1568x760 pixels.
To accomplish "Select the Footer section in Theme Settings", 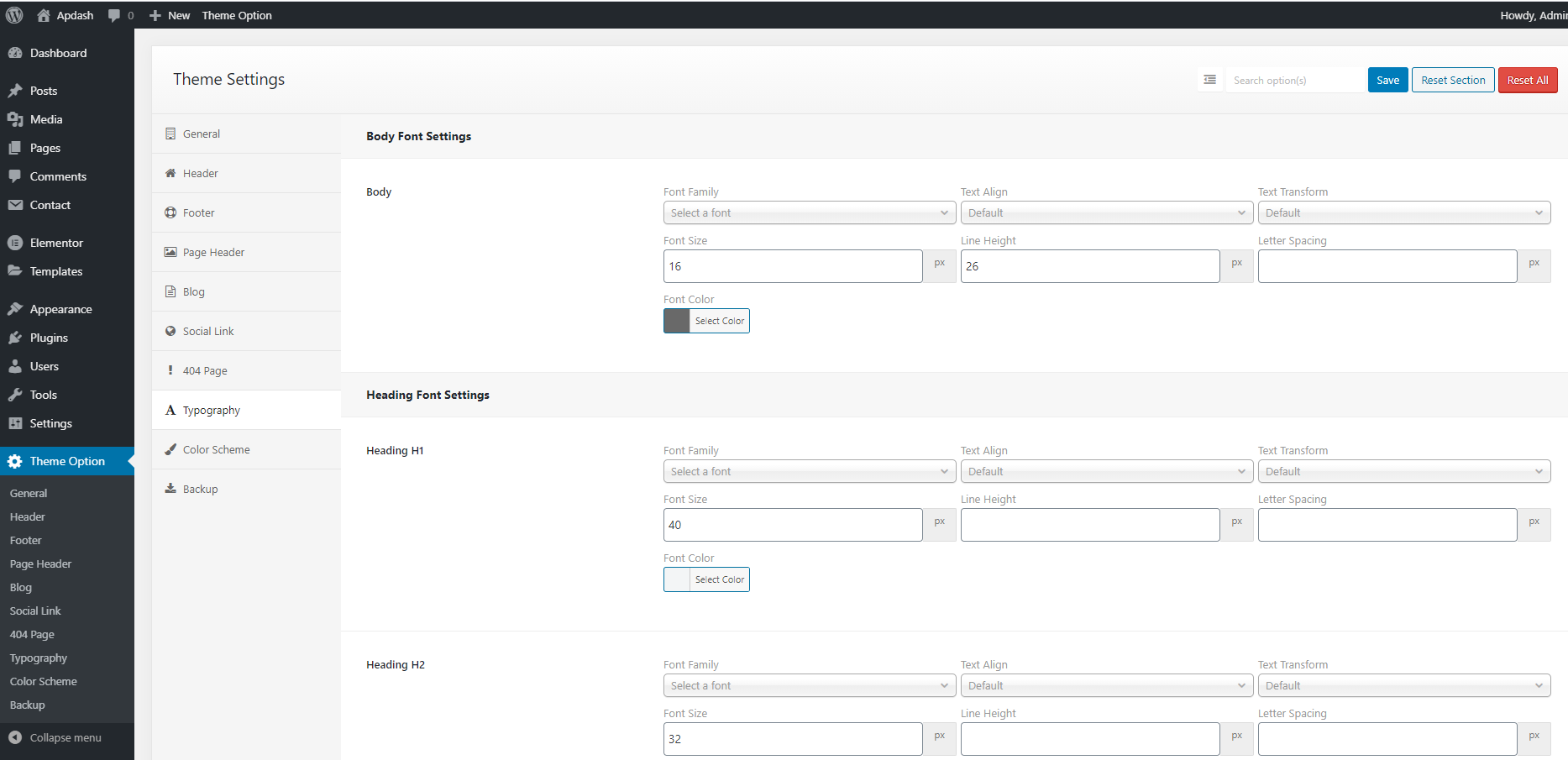I will 199,212.
